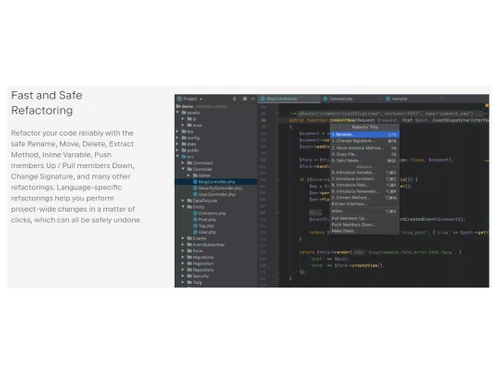Screen dimensions: 500x375
Task: Expand the Command folder
Action: pyautogui.click(x=183, y=163)
